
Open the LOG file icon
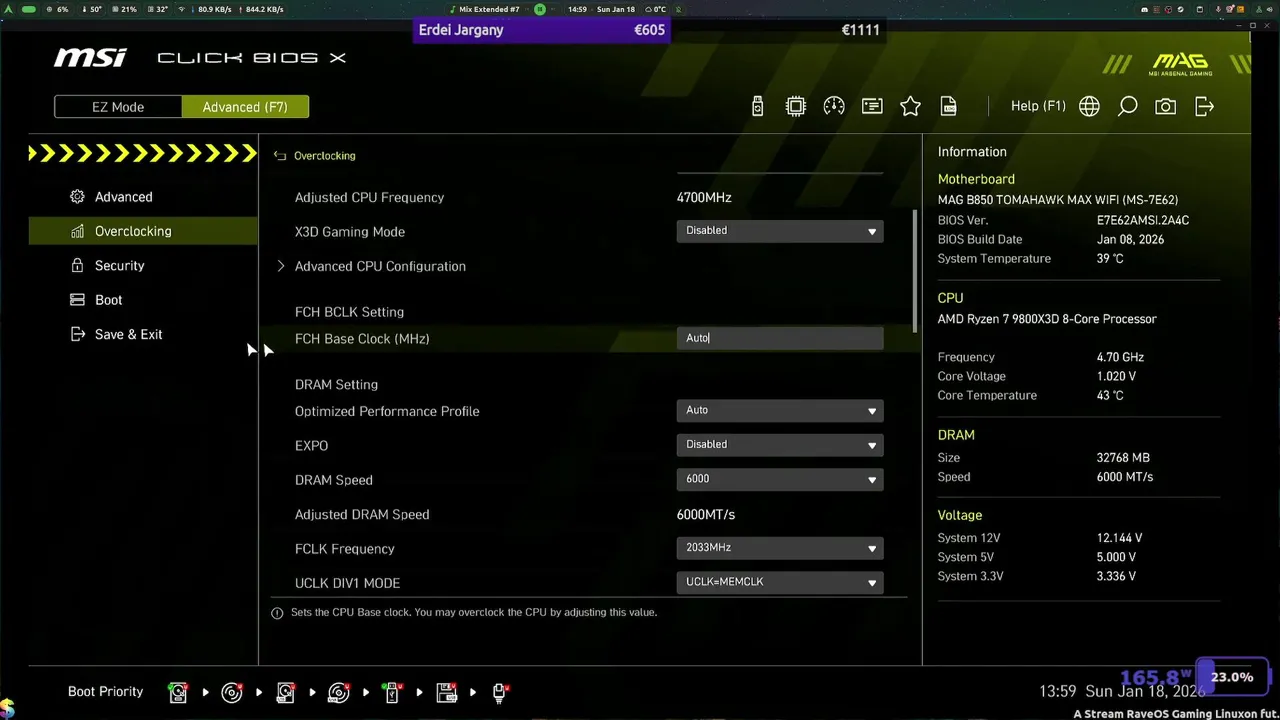point(948,106)
